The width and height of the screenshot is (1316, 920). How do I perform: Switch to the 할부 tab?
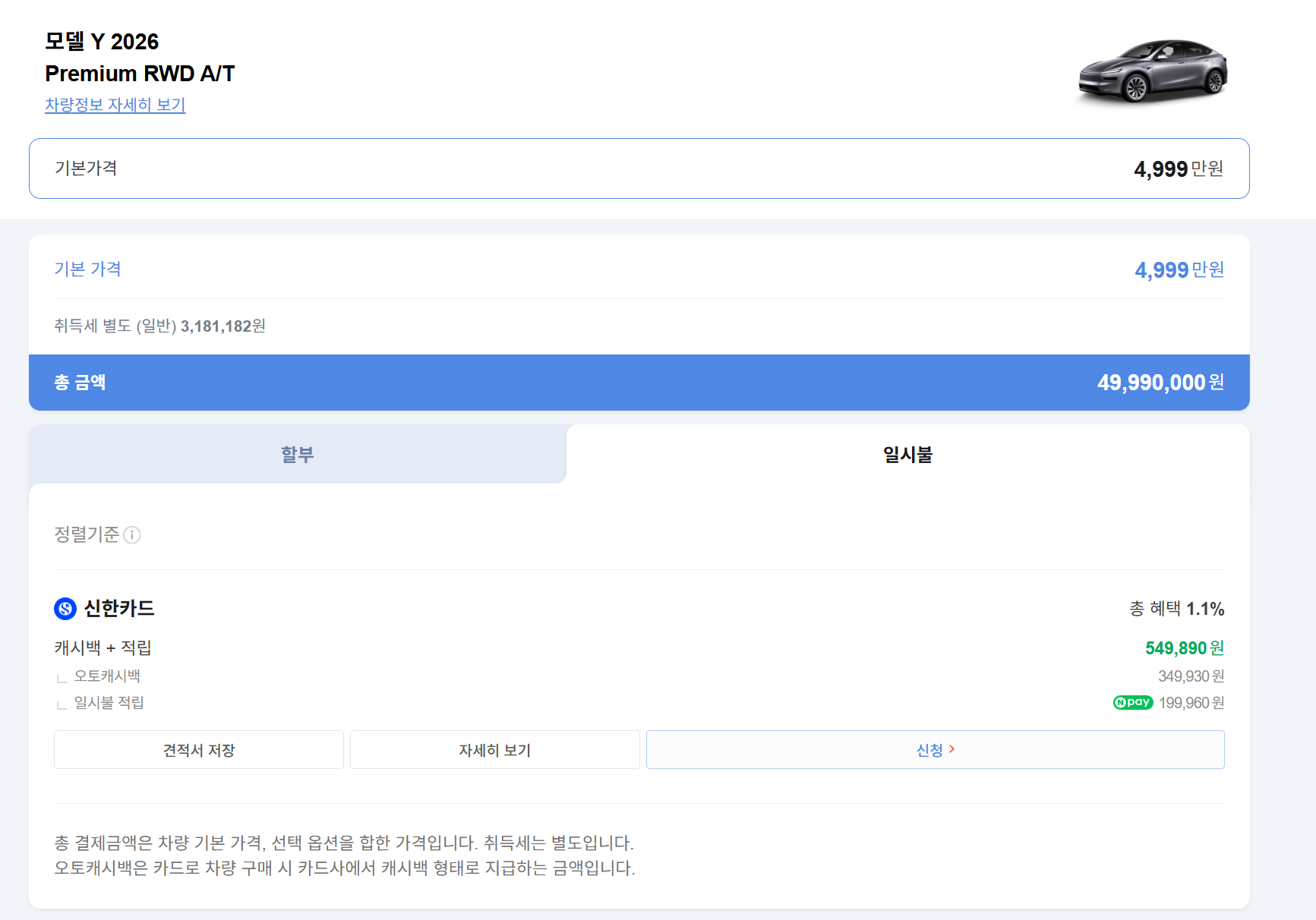point(297,454)
